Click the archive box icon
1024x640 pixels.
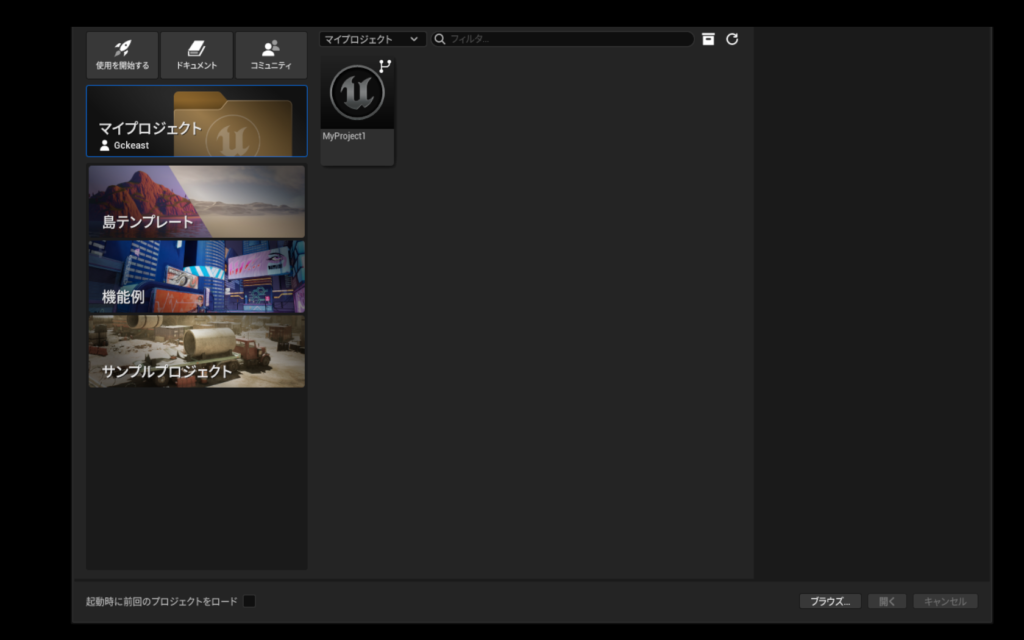click(x=708, y=39)
